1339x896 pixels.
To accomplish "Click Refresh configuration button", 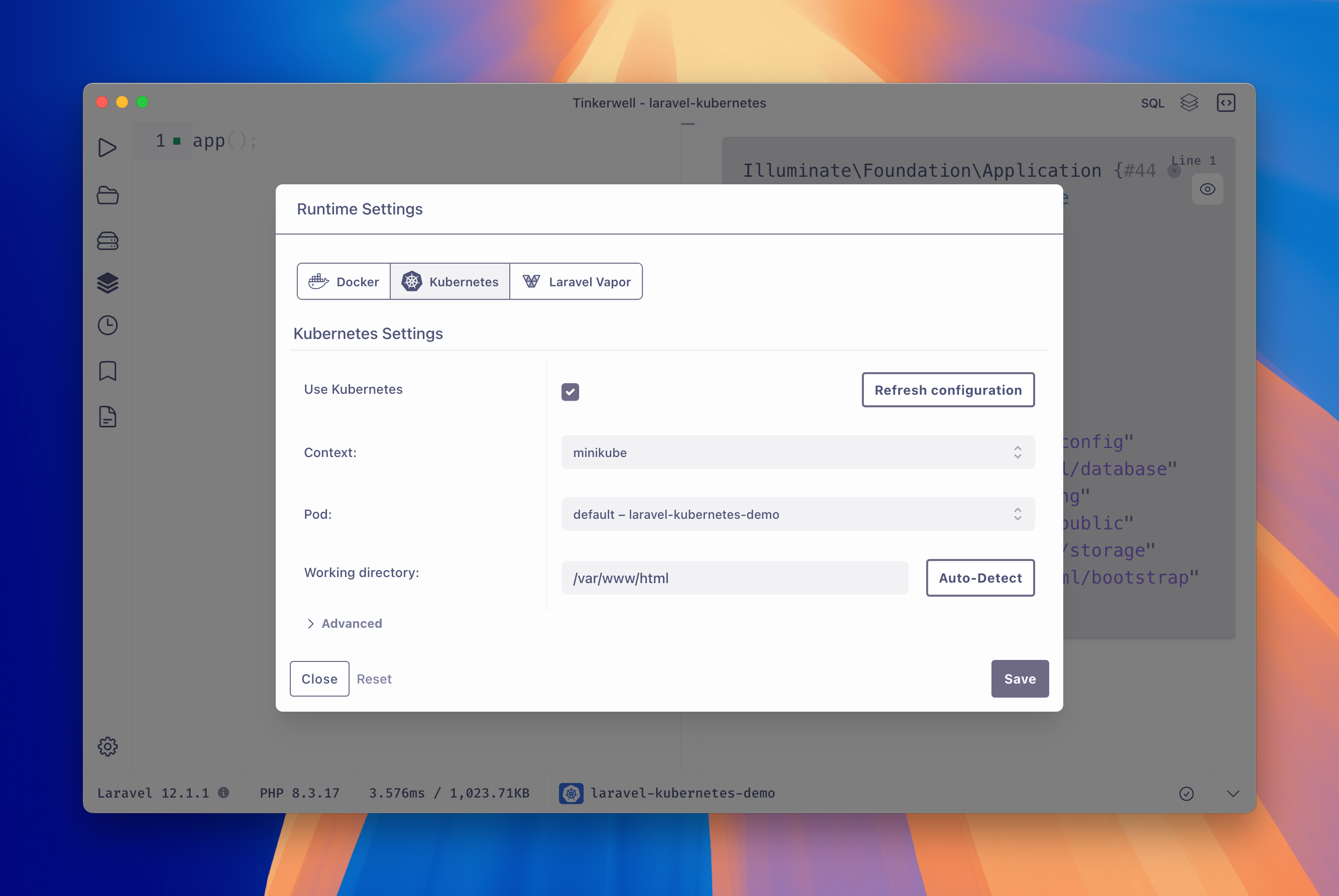I will [x=948, y=390].
